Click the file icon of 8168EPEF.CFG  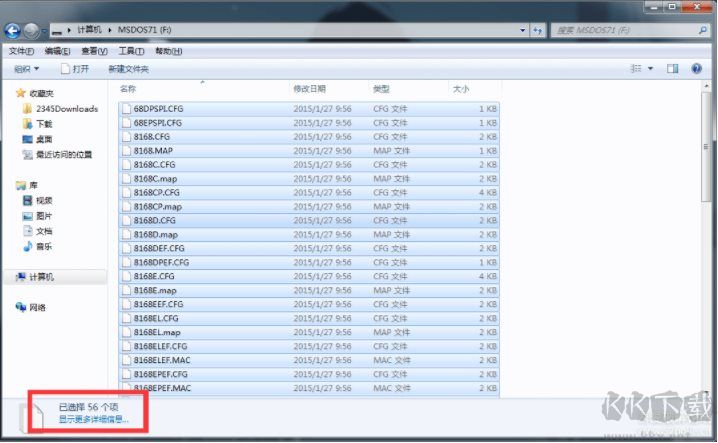point(126,374)
